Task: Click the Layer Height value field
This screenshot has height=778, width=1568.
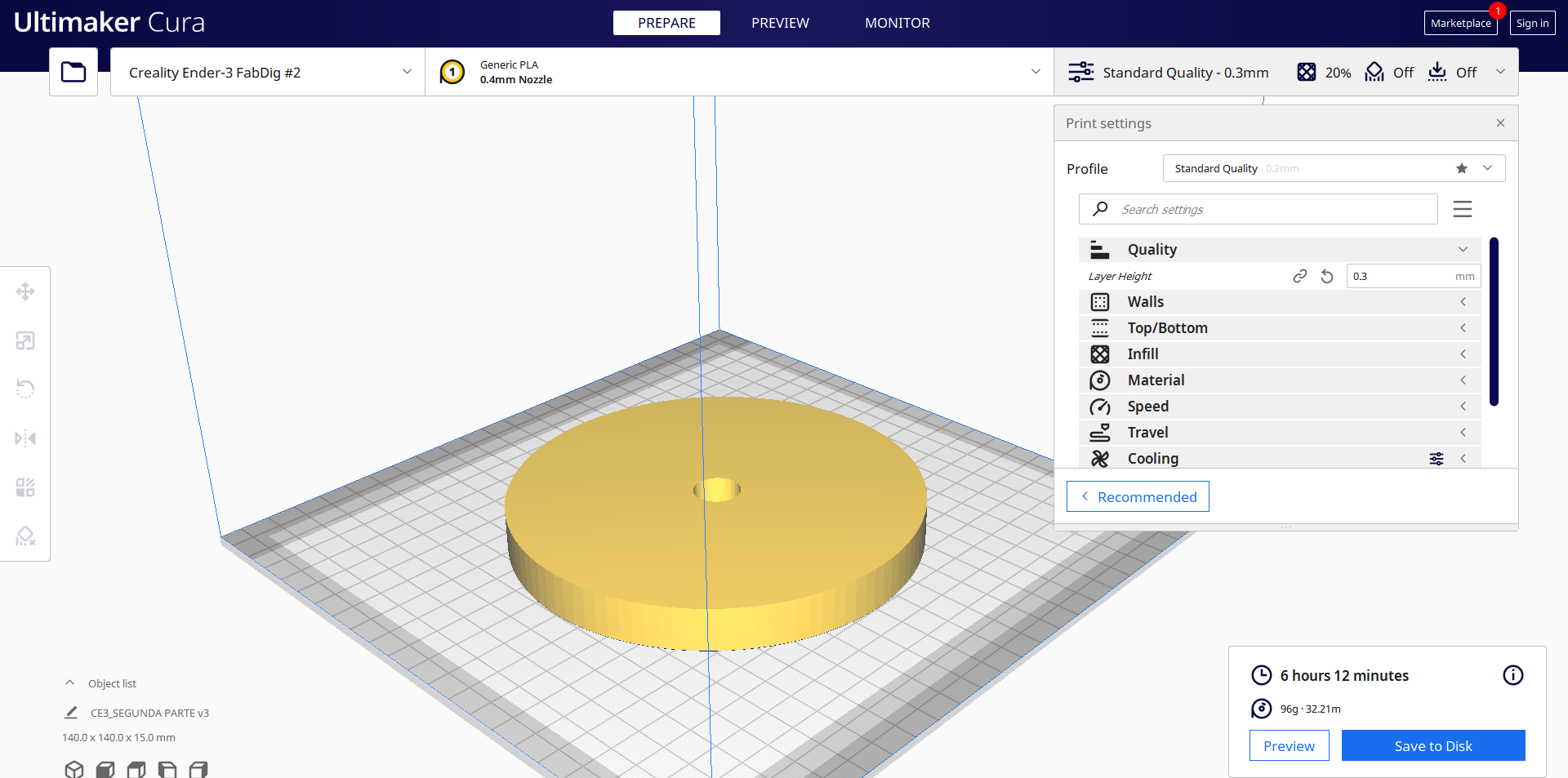Action: click(1414, 276)
